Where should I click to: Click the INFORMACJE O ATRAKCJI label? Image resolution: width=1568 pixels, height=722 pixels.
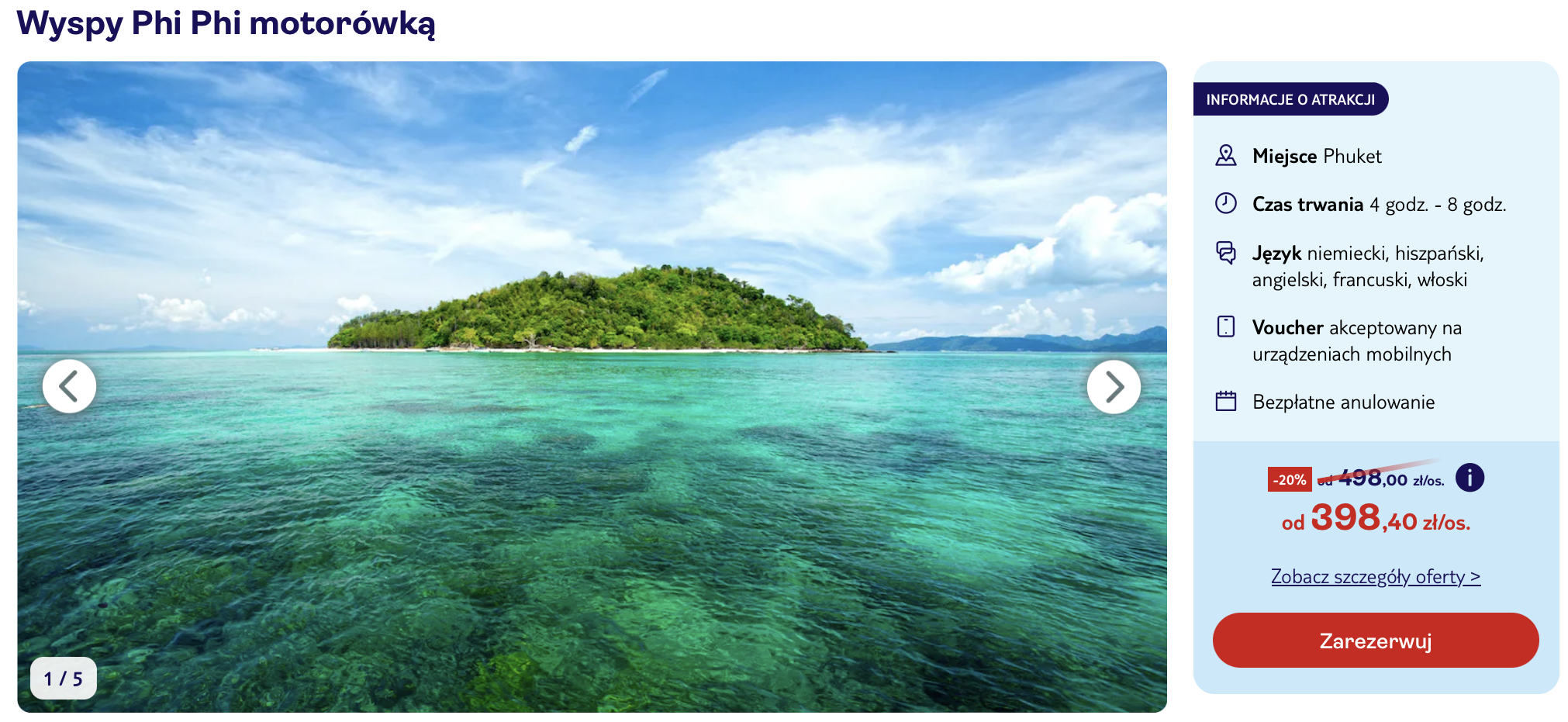click(x=1290, y=99)
